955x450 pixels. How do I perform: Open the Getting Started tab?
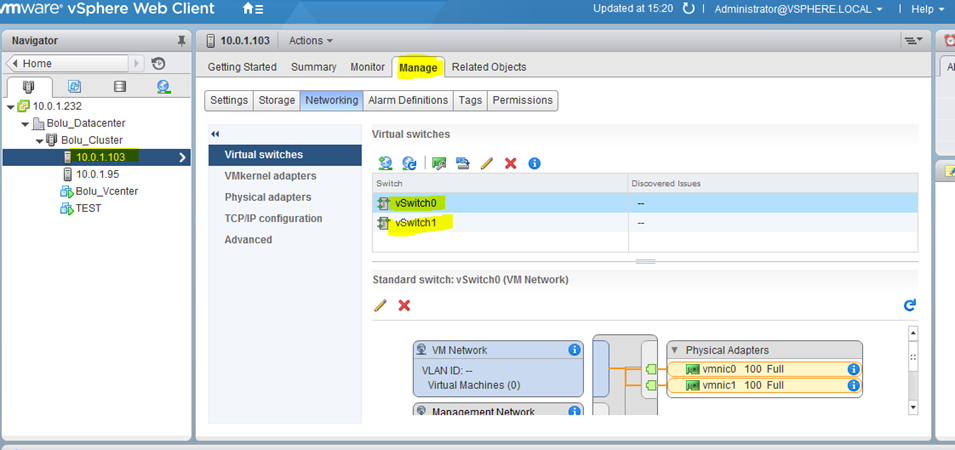click(242, 67)
